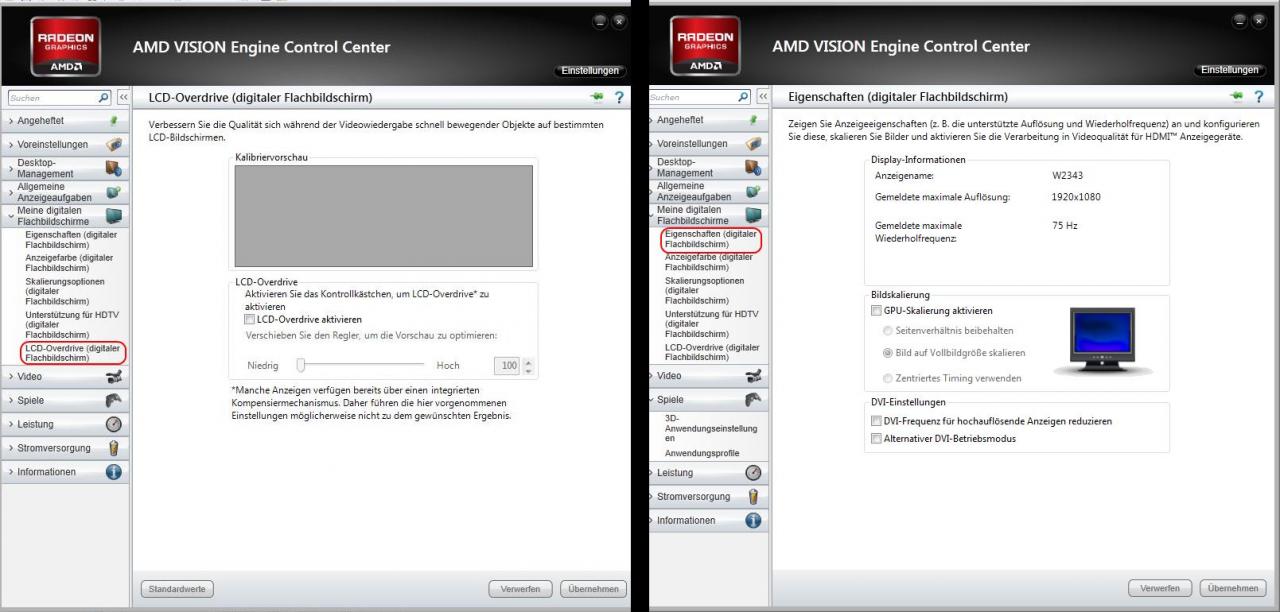Enable the LCD-Overdrive aktivieren checkbox
Viewport: 1280px width, 612px height.
pos(250,319)
